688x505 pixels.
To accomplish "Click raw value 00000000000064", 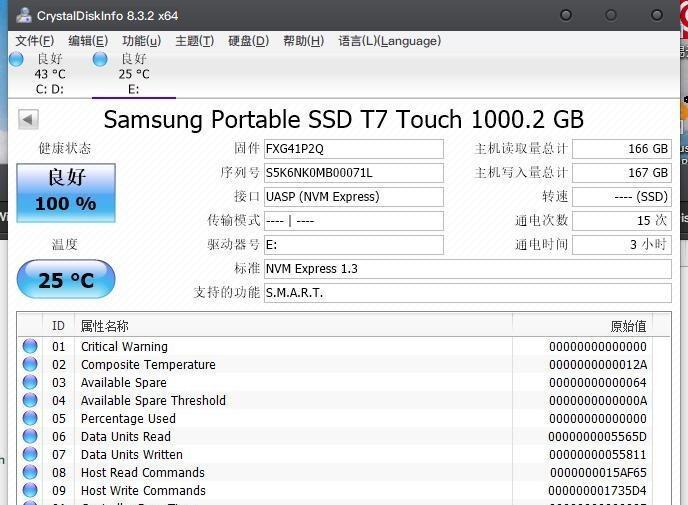I will (598, 383).
